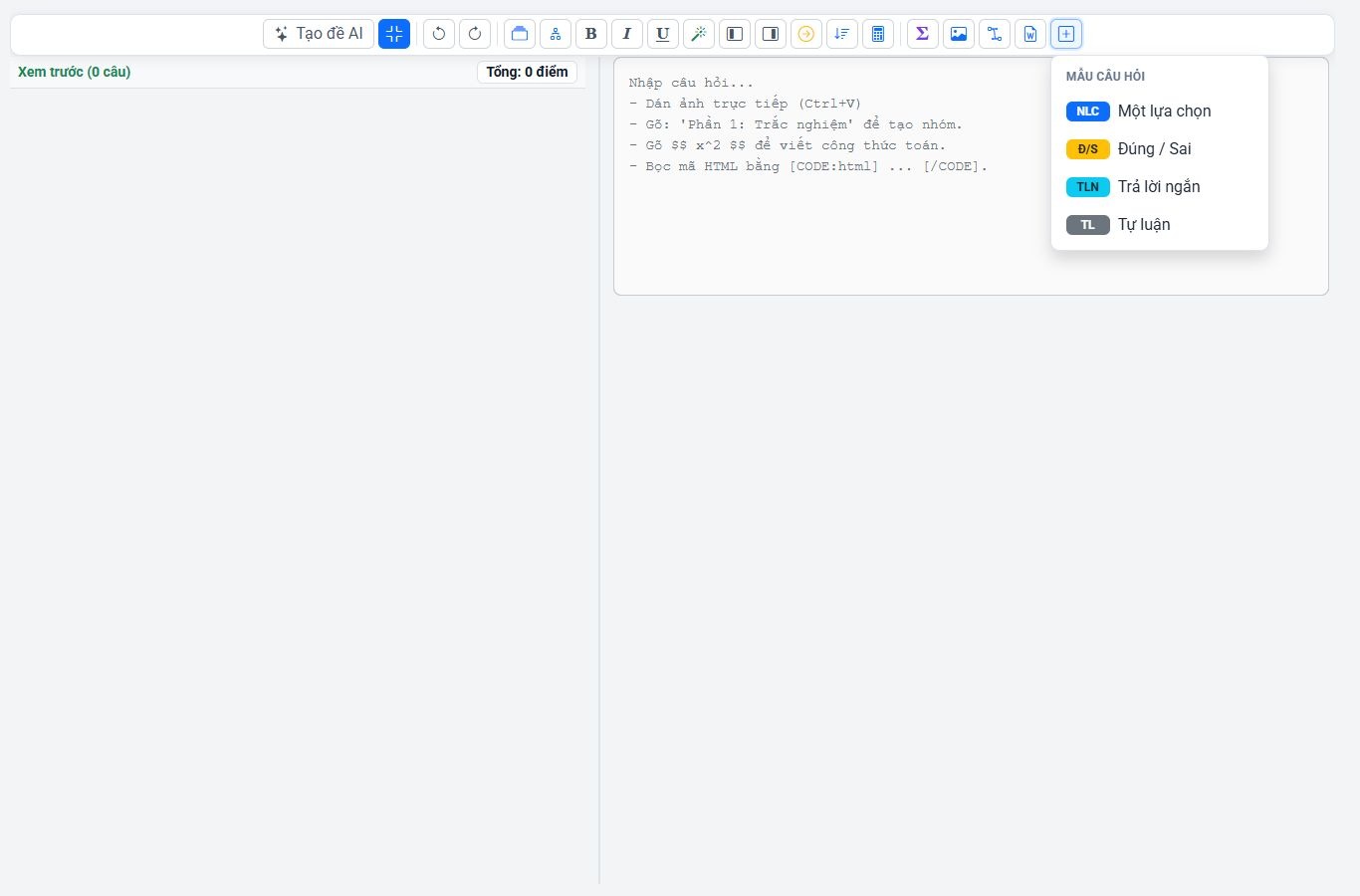Image resolution: width=1360 pixels, height=896 pixels.
Task: Click the sort descending icon
Action: click(x=842, y=34)
